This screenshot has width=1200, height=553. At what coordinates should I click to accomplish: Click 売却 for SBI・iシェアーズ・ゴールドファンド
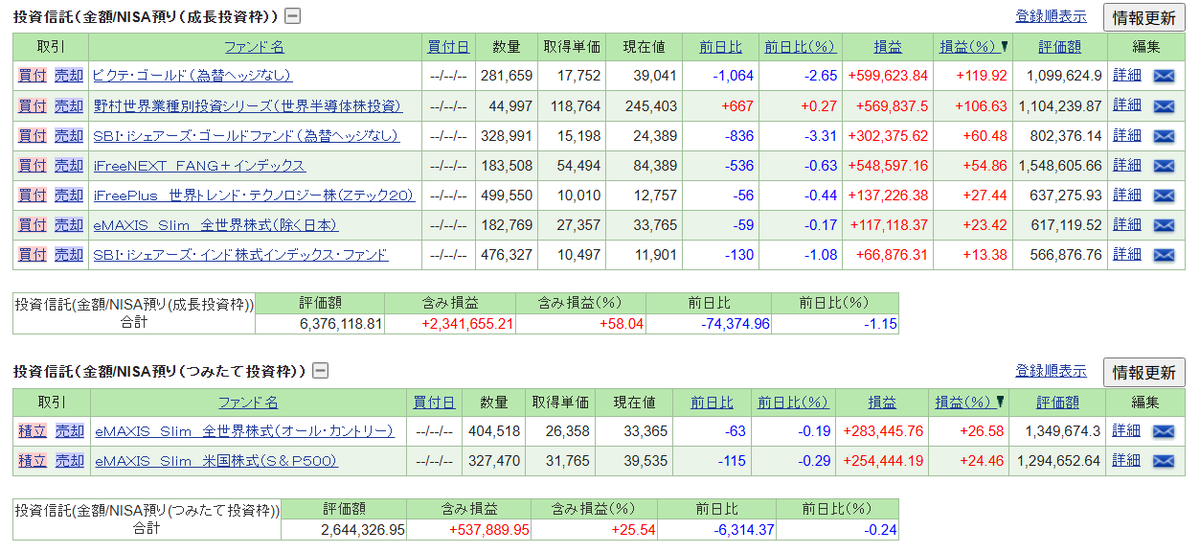click(x=69, y=136)
